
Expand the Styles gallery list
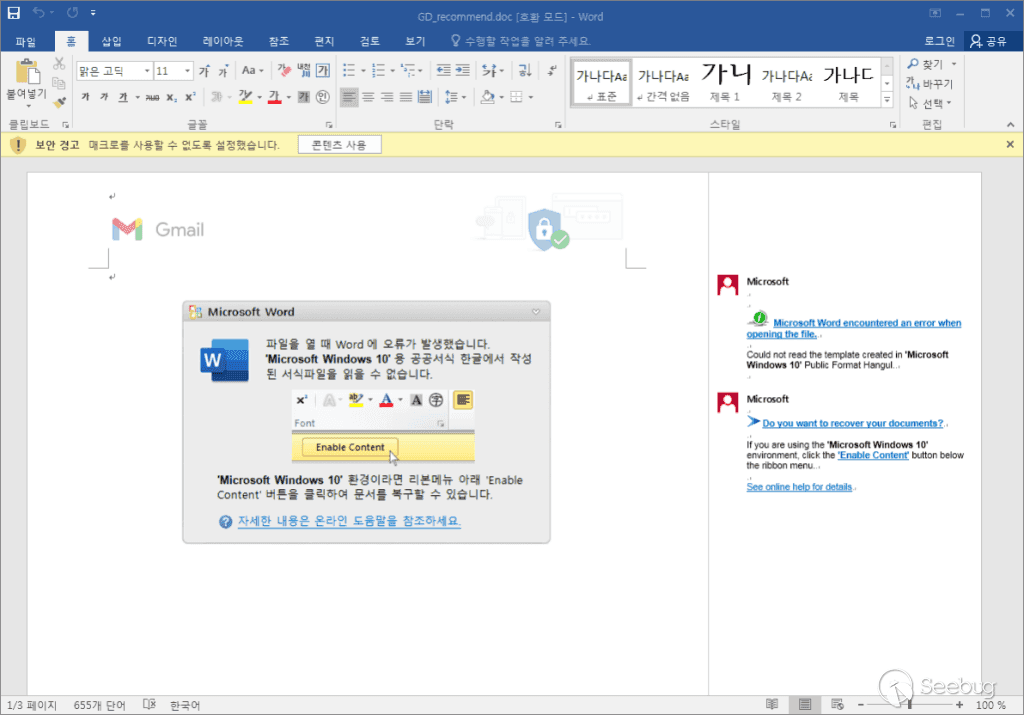coord(886,101)
